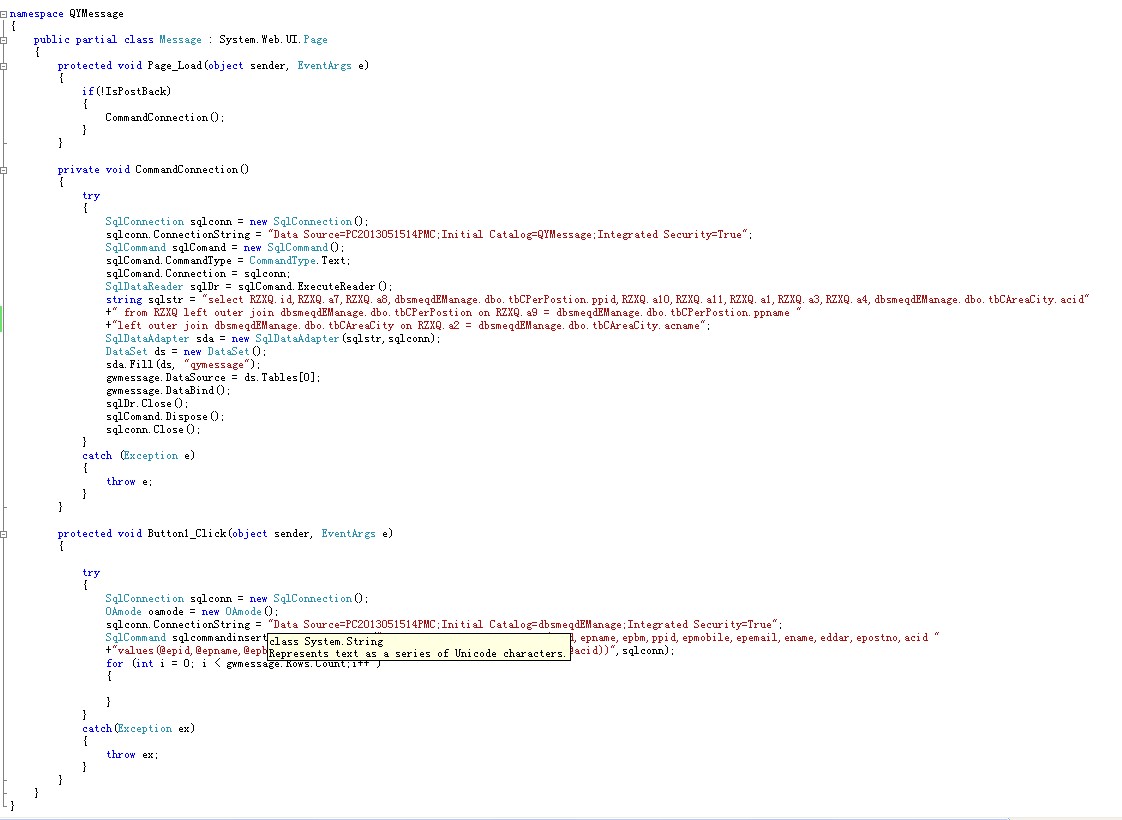Click 'sqlComand.CommandType = CommandType.Text;' line

[x=228, y=260]
